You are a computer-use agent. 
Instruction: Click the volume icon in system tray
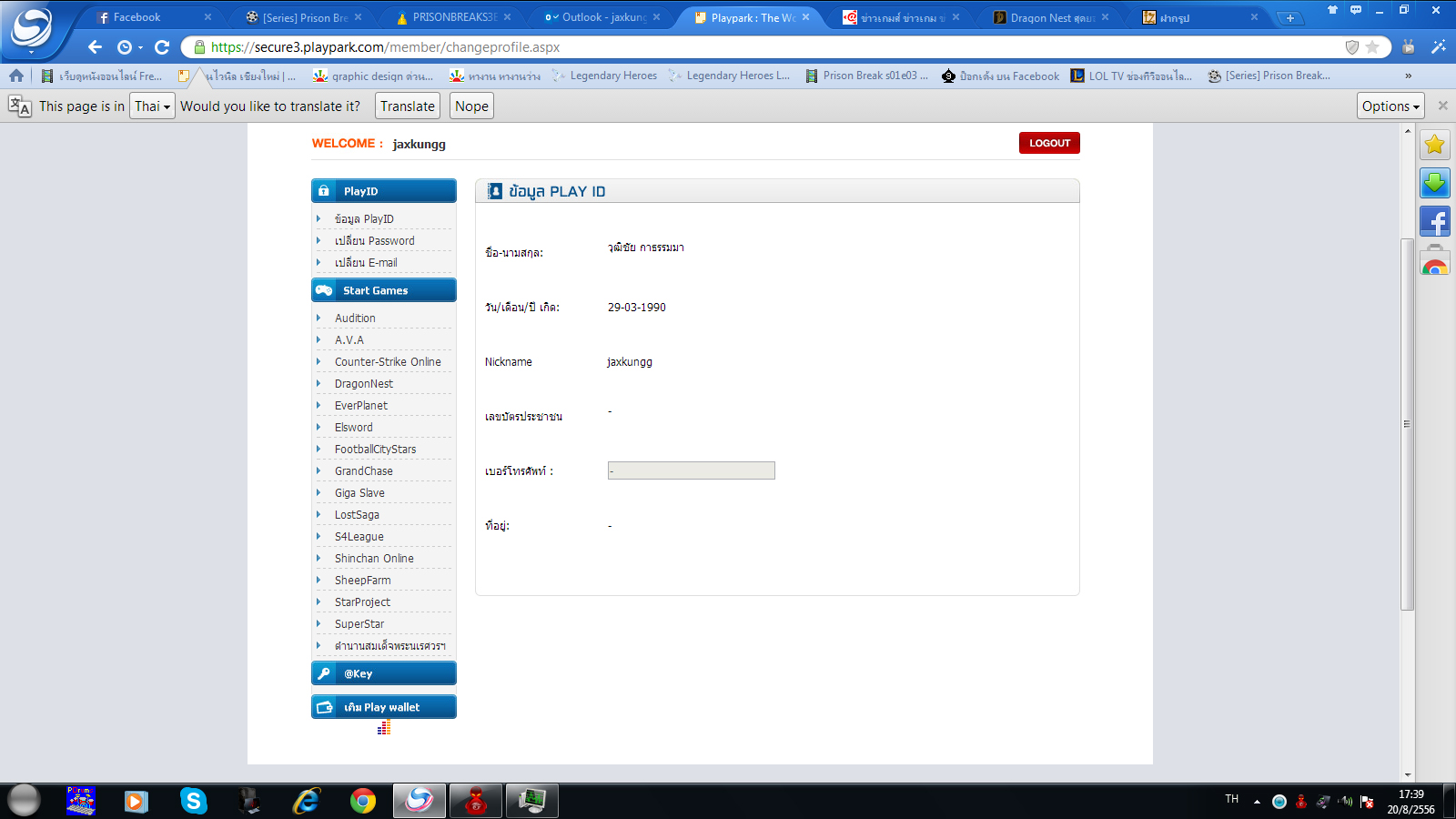[x=1345, y=801]
